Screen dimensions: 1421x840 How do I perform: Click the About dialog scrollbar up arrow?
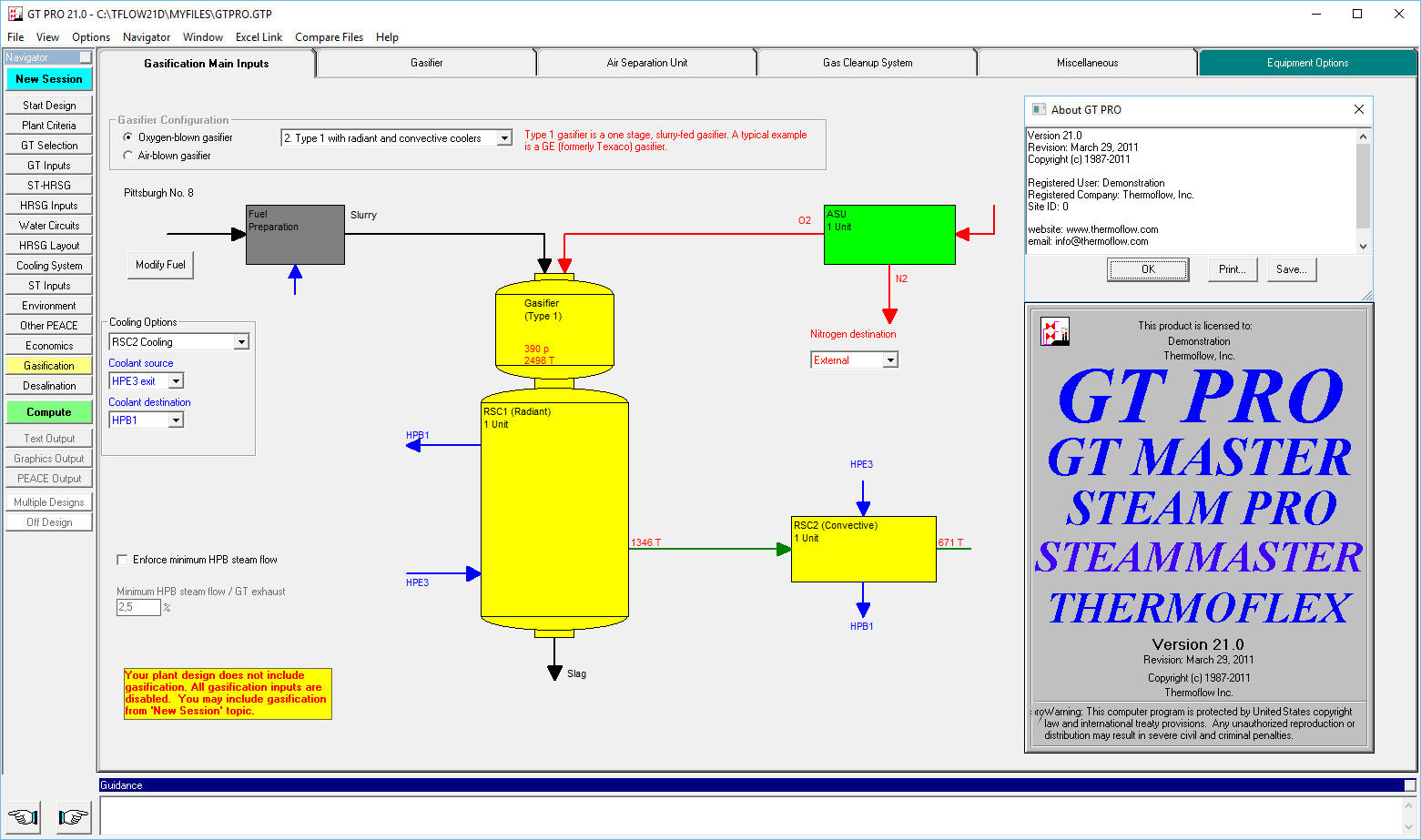pos(1363,137)
